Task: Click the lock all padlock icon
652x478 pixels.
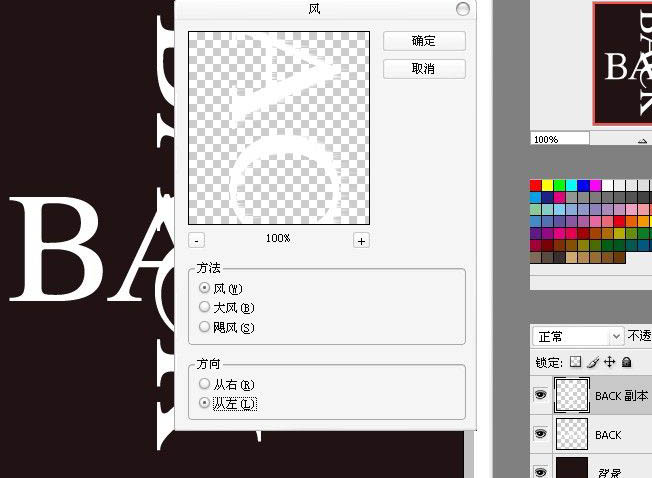Action: click(x=626, y=362)
